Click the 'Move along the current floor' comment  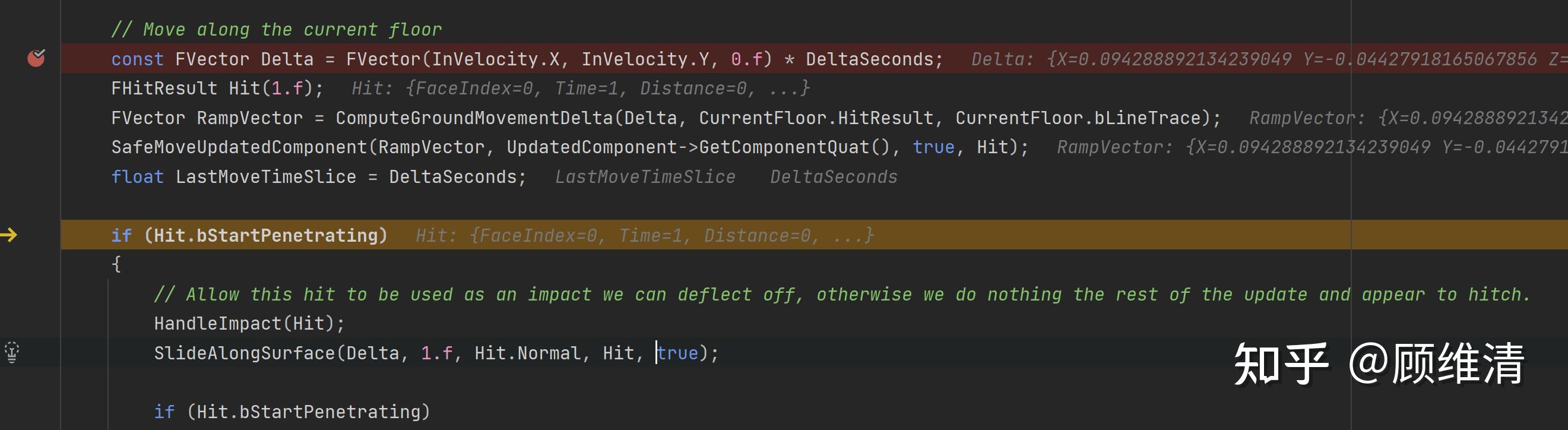276,29
